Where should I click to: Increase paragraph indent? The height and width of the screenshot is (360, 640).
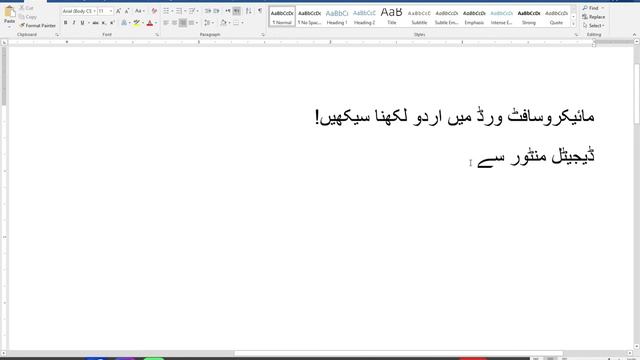216,11
